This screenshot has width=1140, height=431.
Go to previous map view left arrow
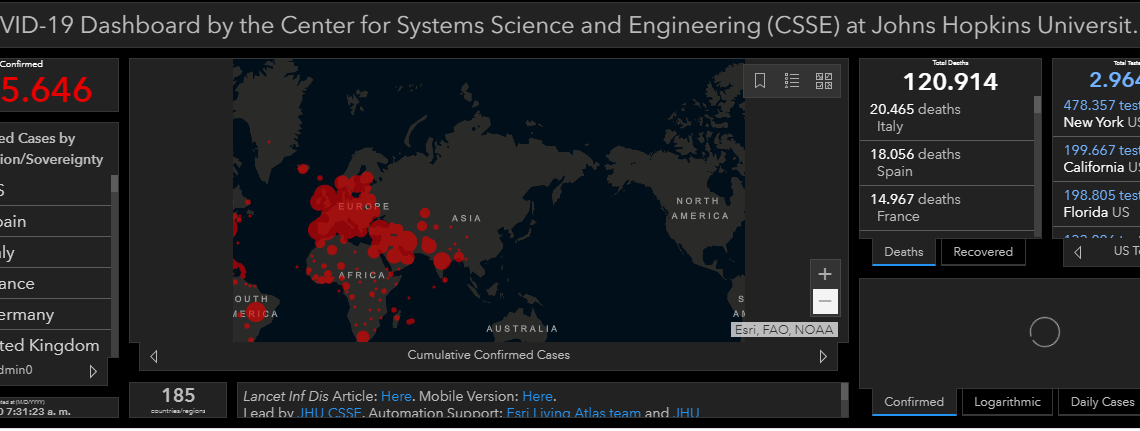click(x=153, y=356)
